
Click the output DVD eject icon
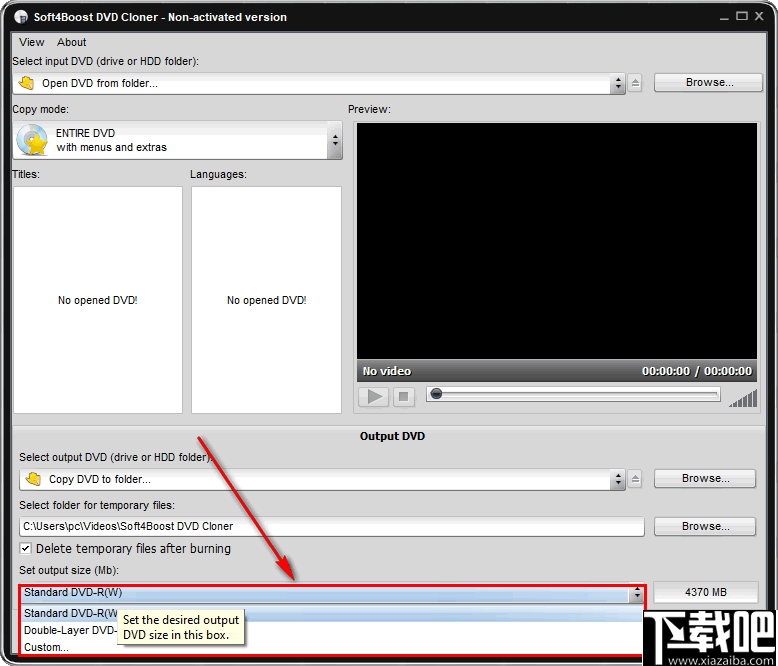636,479
